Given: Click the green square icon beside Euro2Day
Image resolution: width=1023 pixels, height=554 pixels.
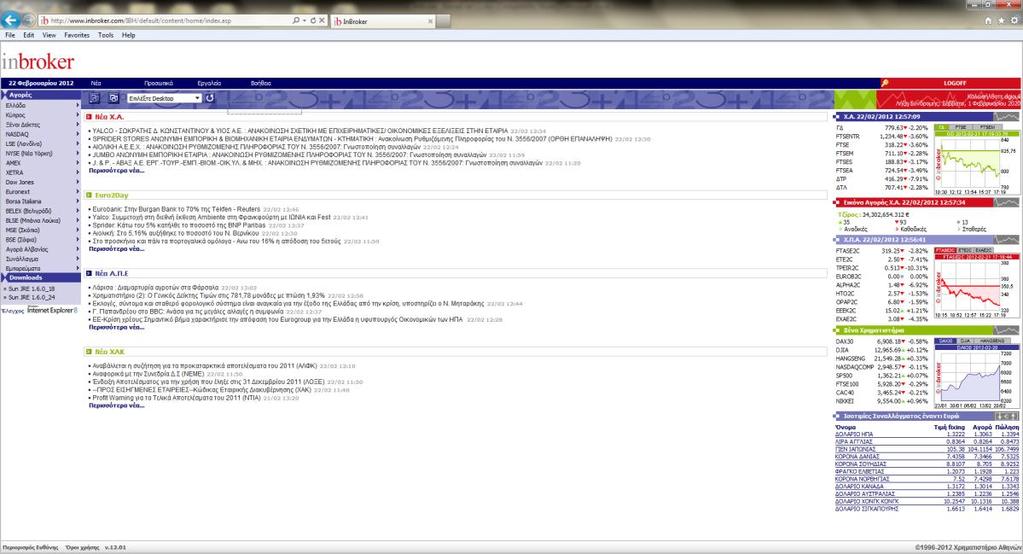Looking at the screenshot, I should coord(89,195).
